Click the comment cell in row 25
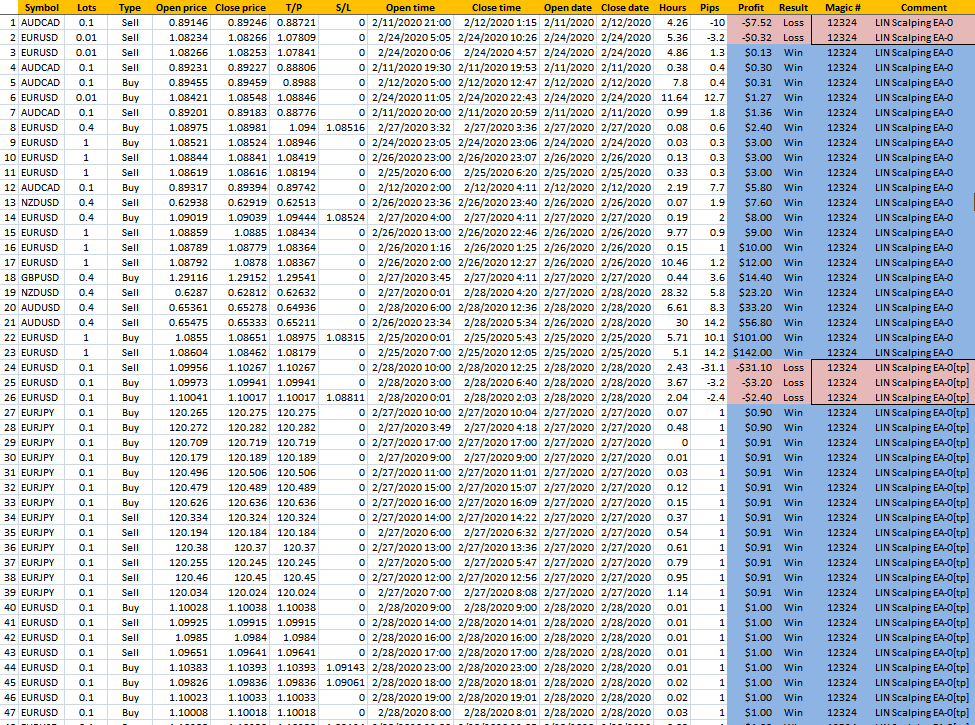 click(923, 382)
